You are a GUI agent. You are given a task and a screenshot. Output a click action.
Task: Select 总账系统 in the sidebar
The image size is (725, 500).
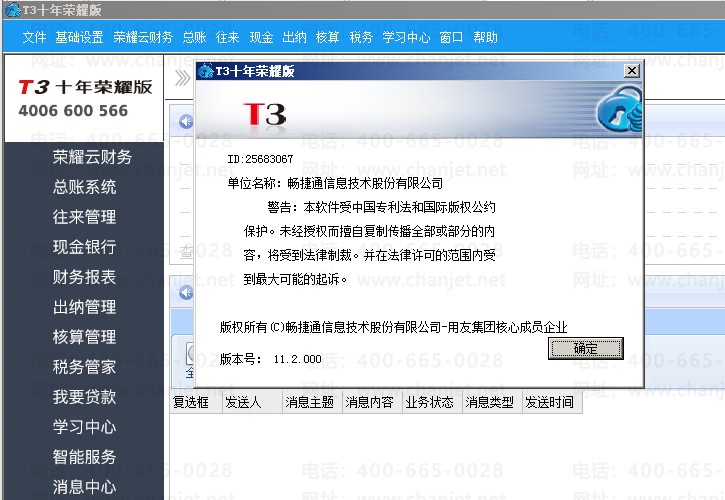84,187
